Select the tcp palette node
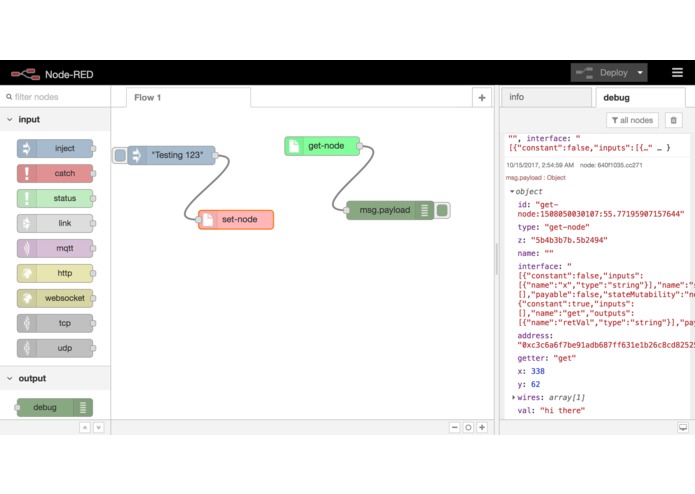 coord(55,323)
